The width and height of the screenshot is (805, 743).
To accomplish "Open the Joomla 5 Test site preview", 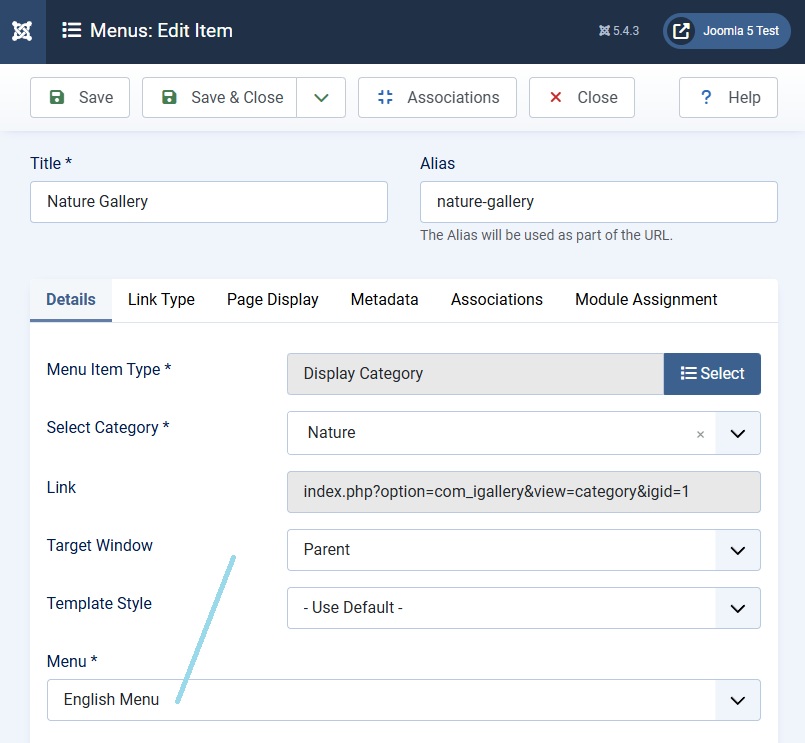I will click(x=726, y=31).
